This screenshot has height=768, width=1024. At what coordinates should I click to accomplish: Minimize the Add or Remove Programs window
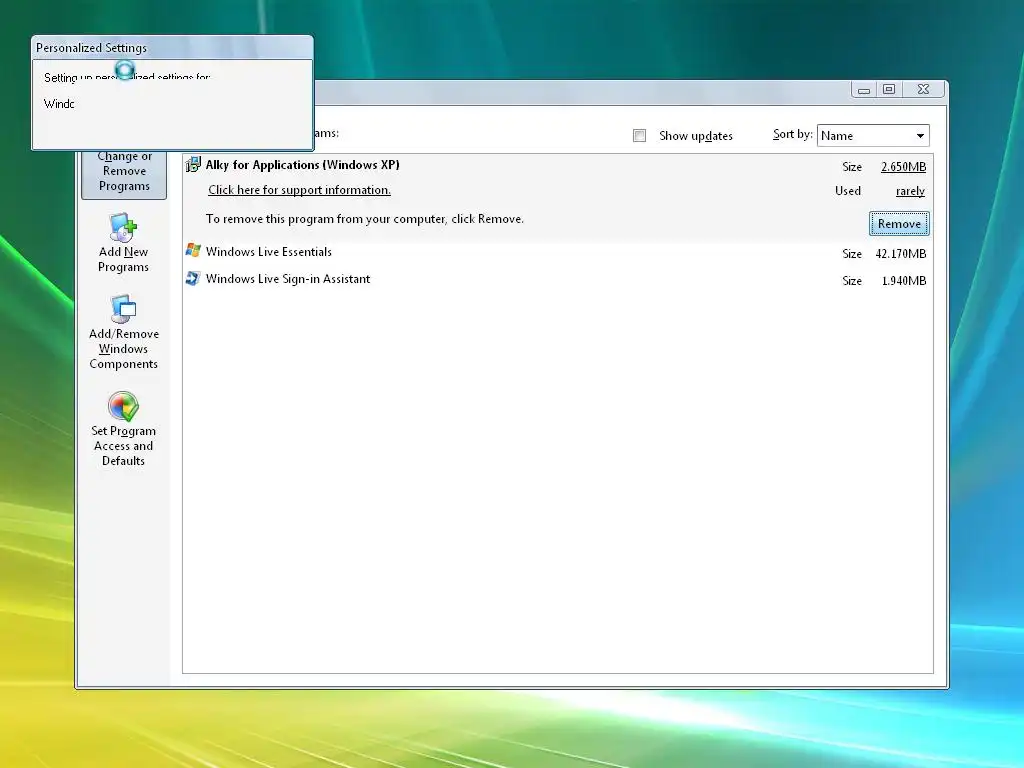pos(864,89)
